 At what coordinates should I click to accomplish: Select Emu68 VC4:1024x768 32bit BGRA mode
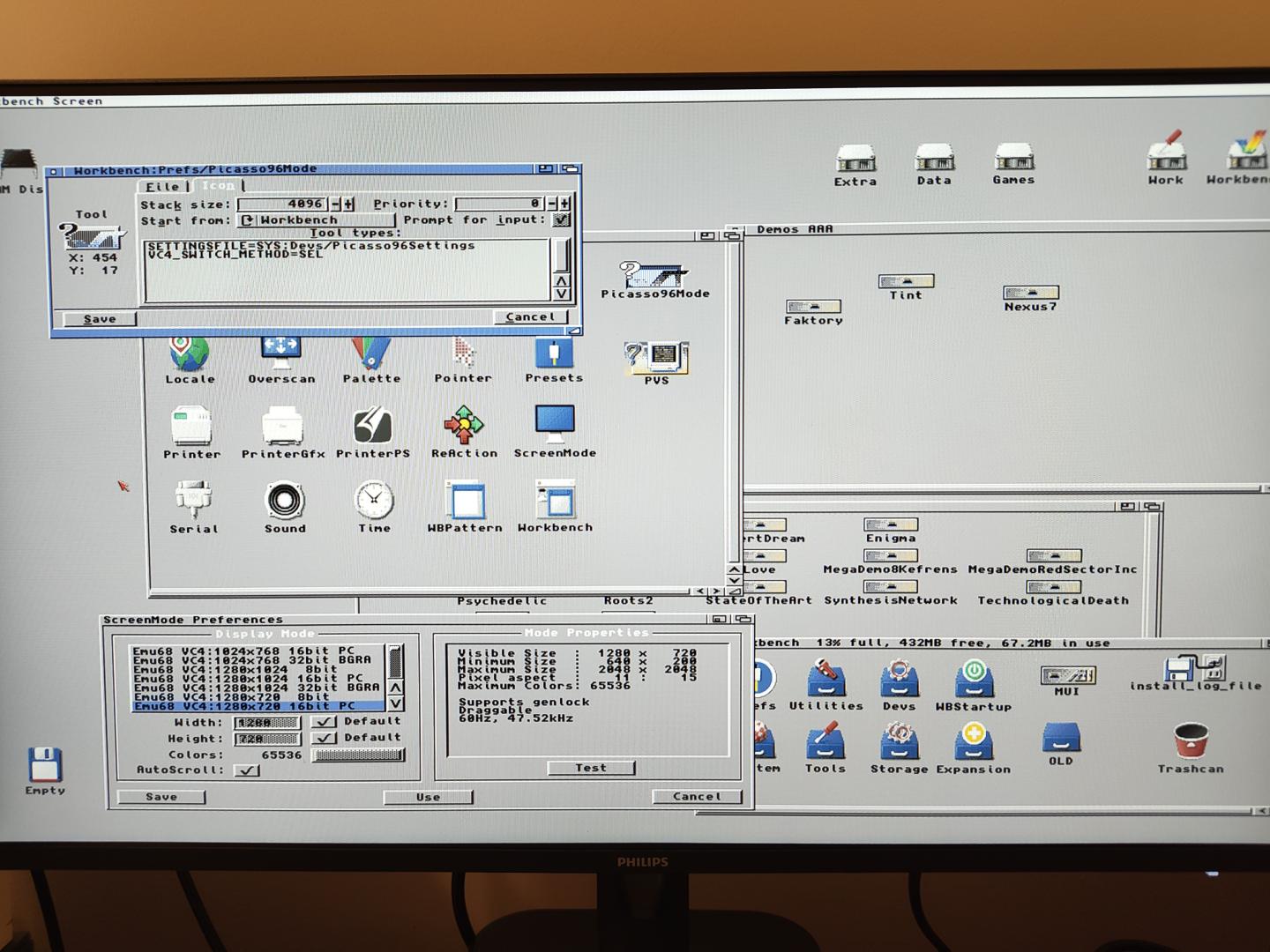(x=258, y=659)
